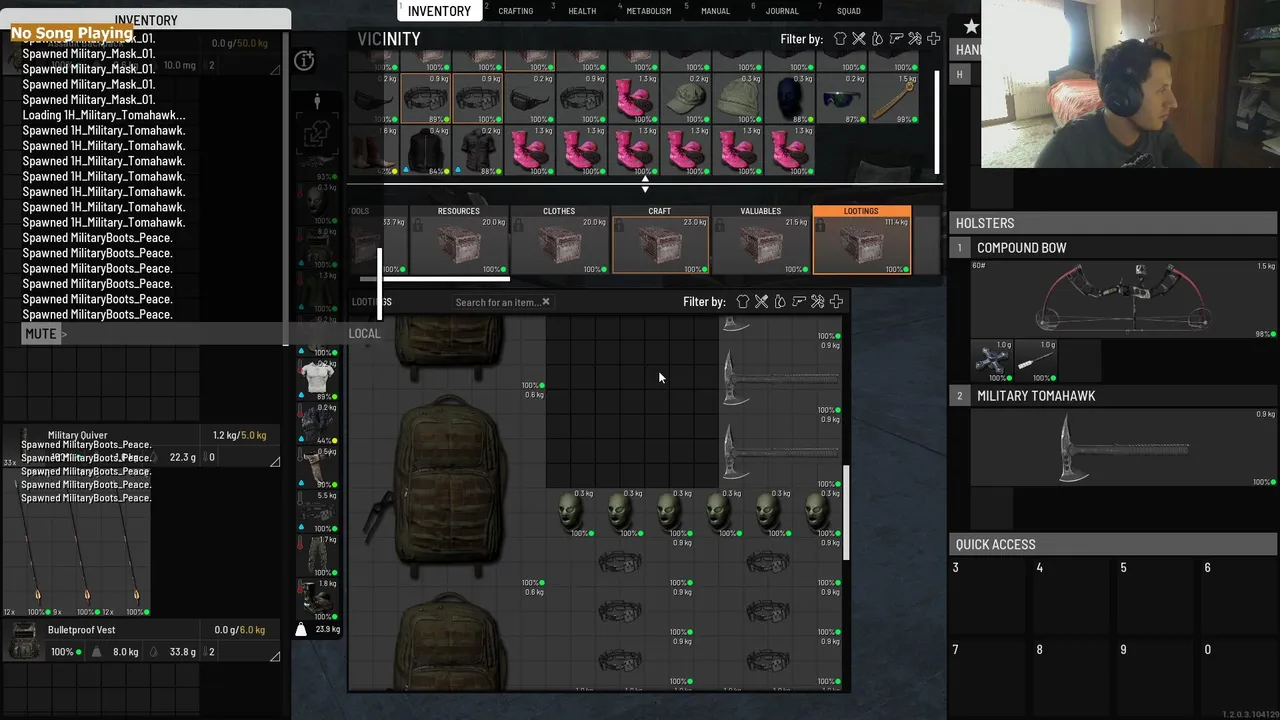Toggle lock on CLOTHES chest
The height and width of the screenshot is (720, 1280).
518,227
